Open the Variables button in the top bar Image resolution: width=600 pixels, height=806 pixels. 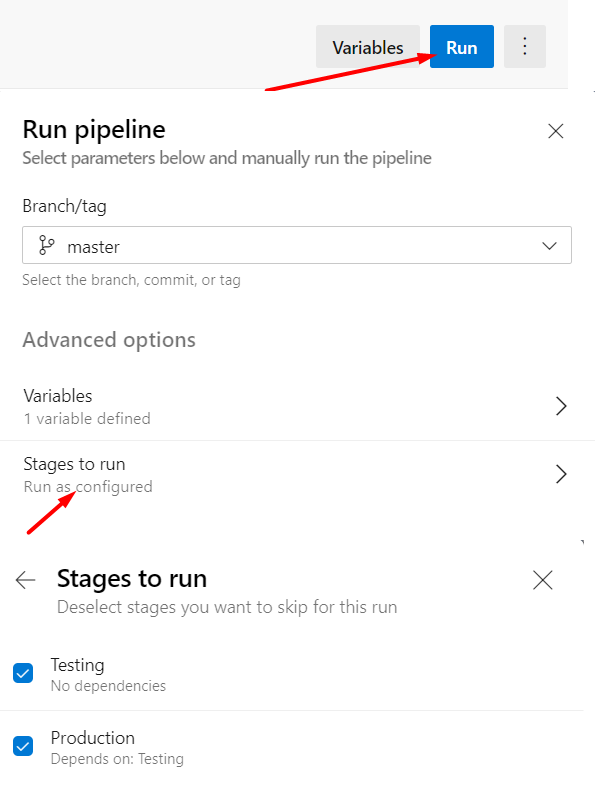pos(367,47)
